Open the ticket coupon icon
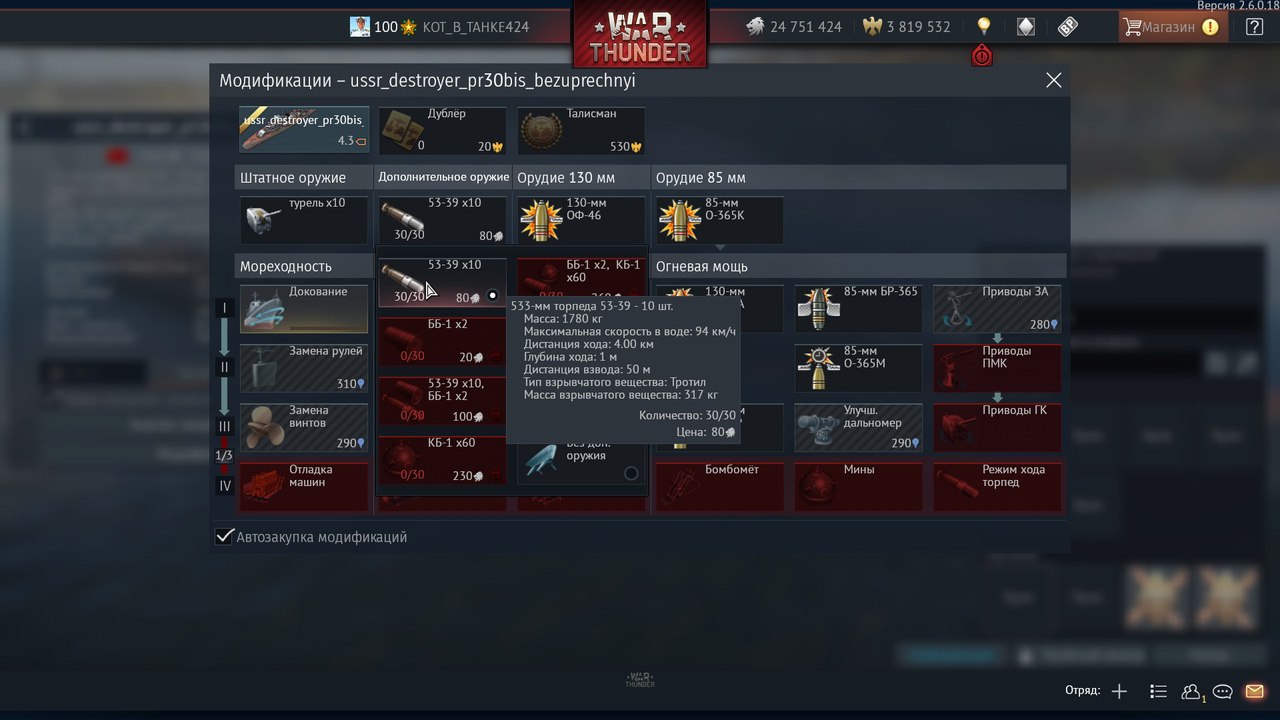Image resolution: width=1280 pixels, height=720 pixels. [1068, 27]
